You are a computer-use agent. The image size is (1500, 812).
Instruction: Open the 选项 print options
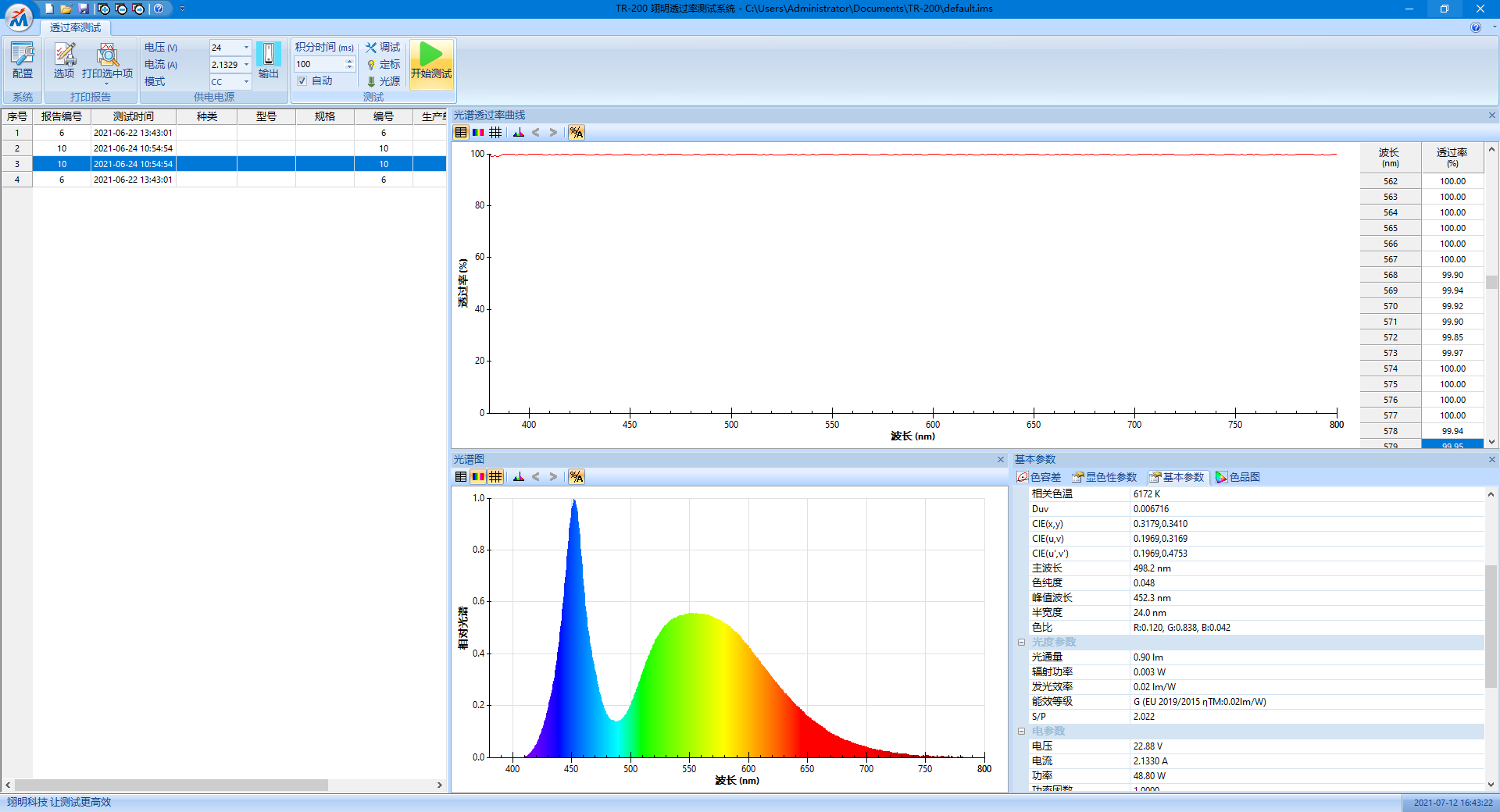(64, 61)
